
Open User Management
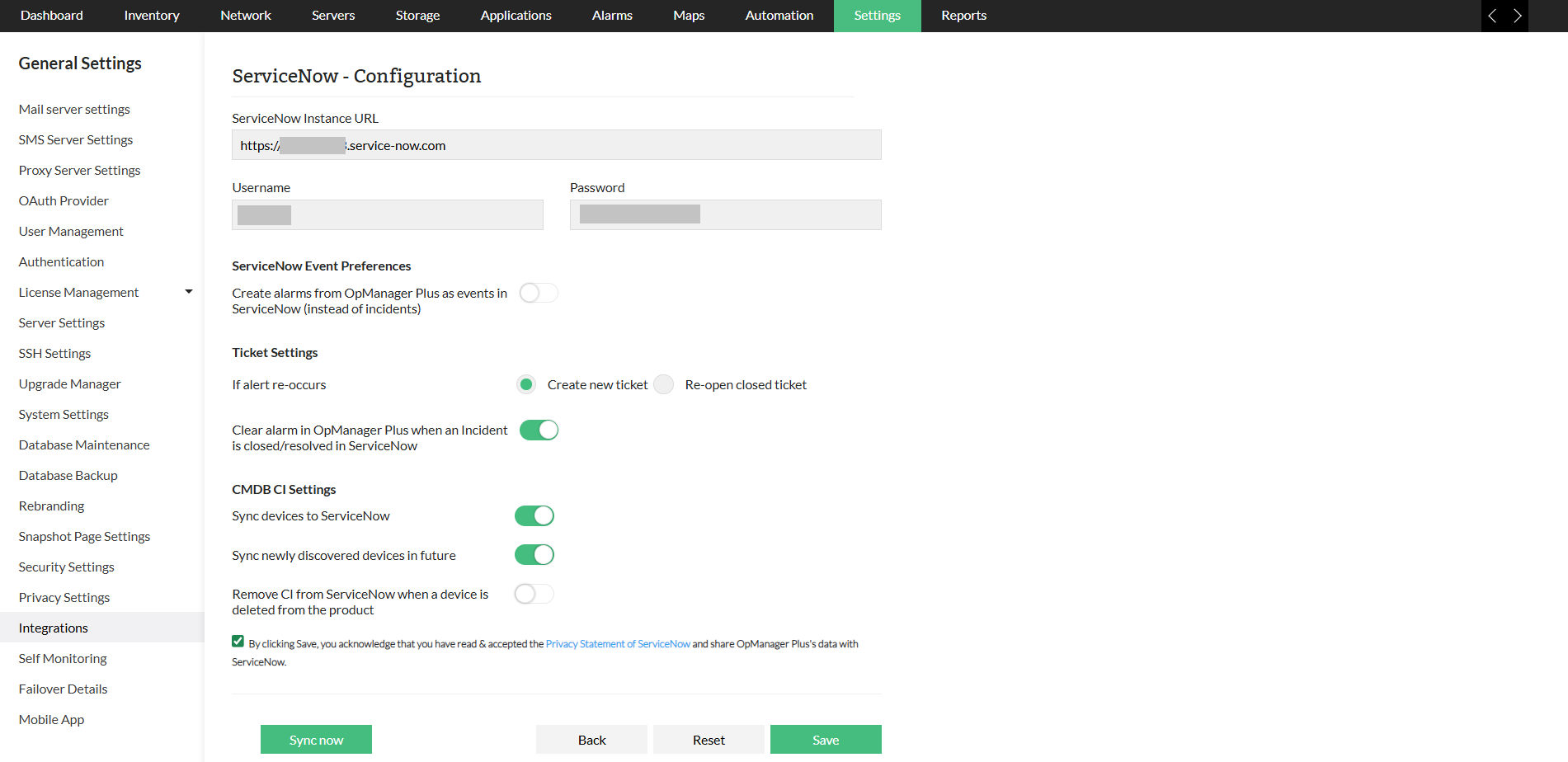71,231
